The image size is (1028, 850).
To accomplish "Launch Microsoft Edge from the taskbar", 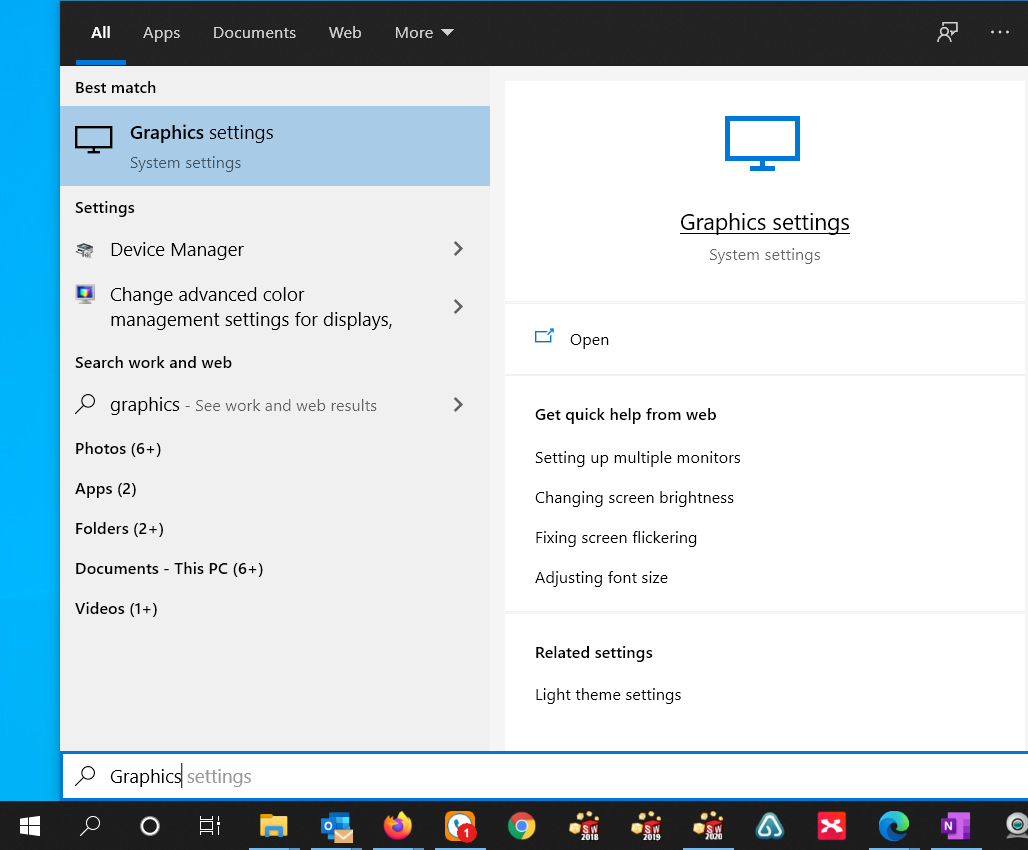I will [893, 827].
